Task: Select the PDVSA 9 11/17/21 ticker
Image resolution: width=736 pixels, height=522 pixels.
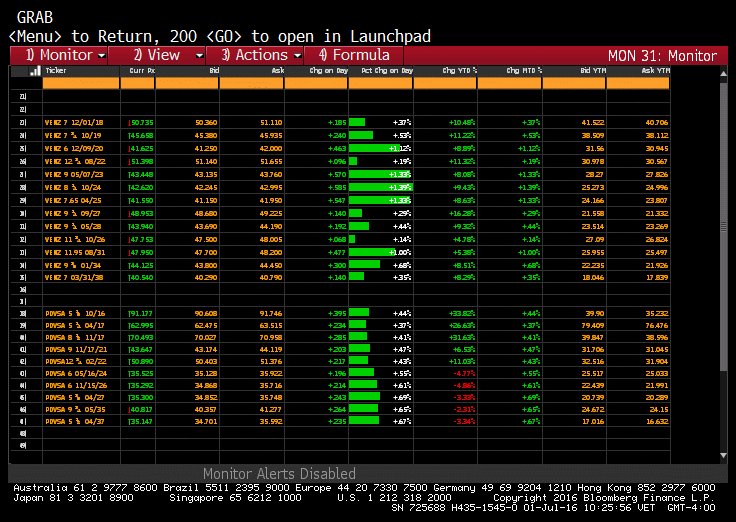Action: (77, 350)
